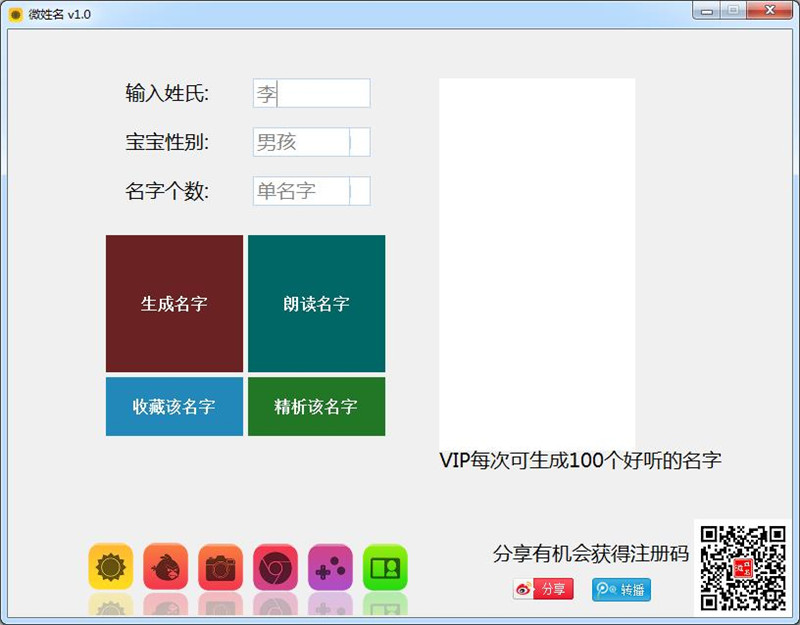Open the pink Chrome-style browser icon

(275, 567)
